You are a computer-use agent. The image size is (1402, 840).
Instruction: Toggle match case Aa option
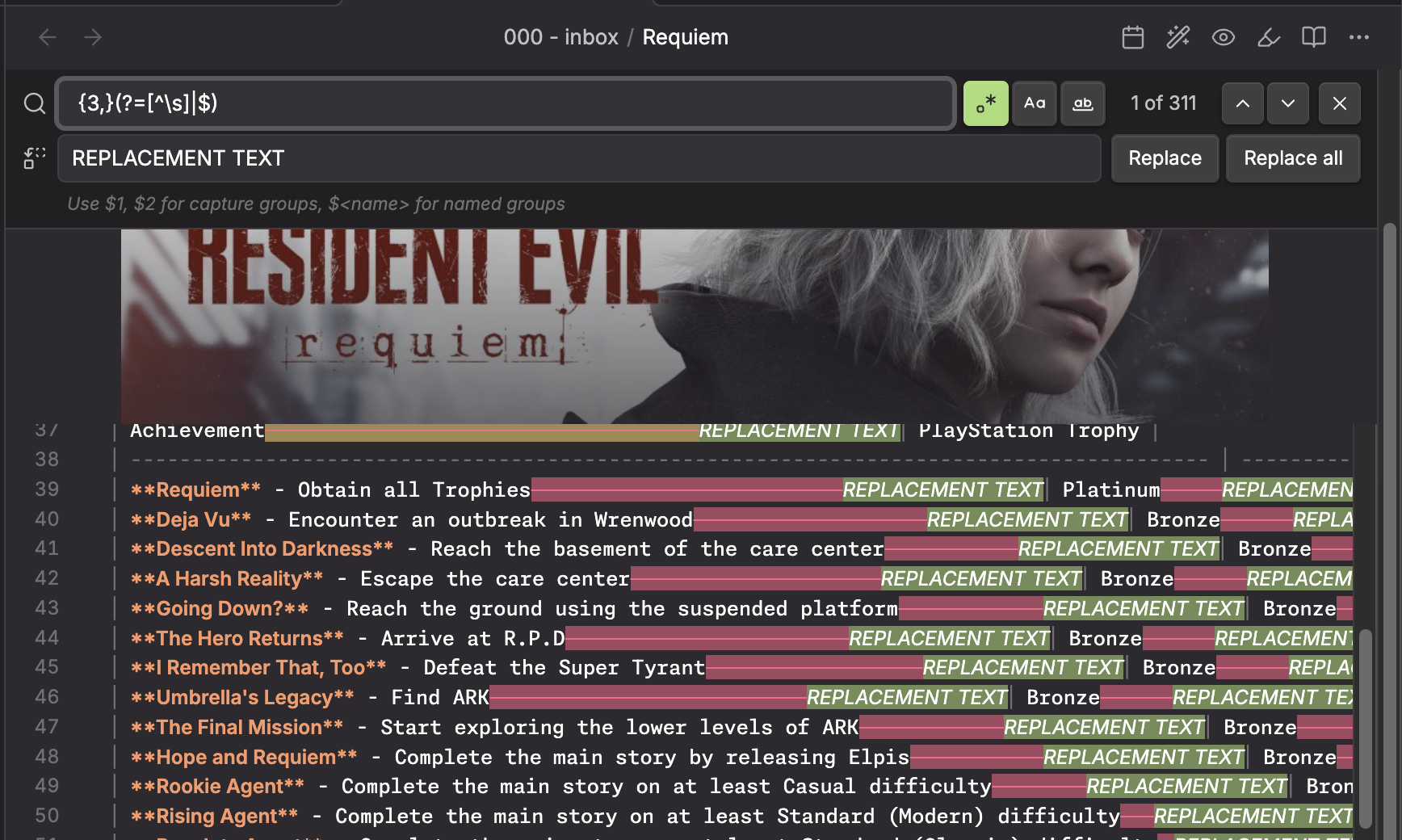(1035, 103)
